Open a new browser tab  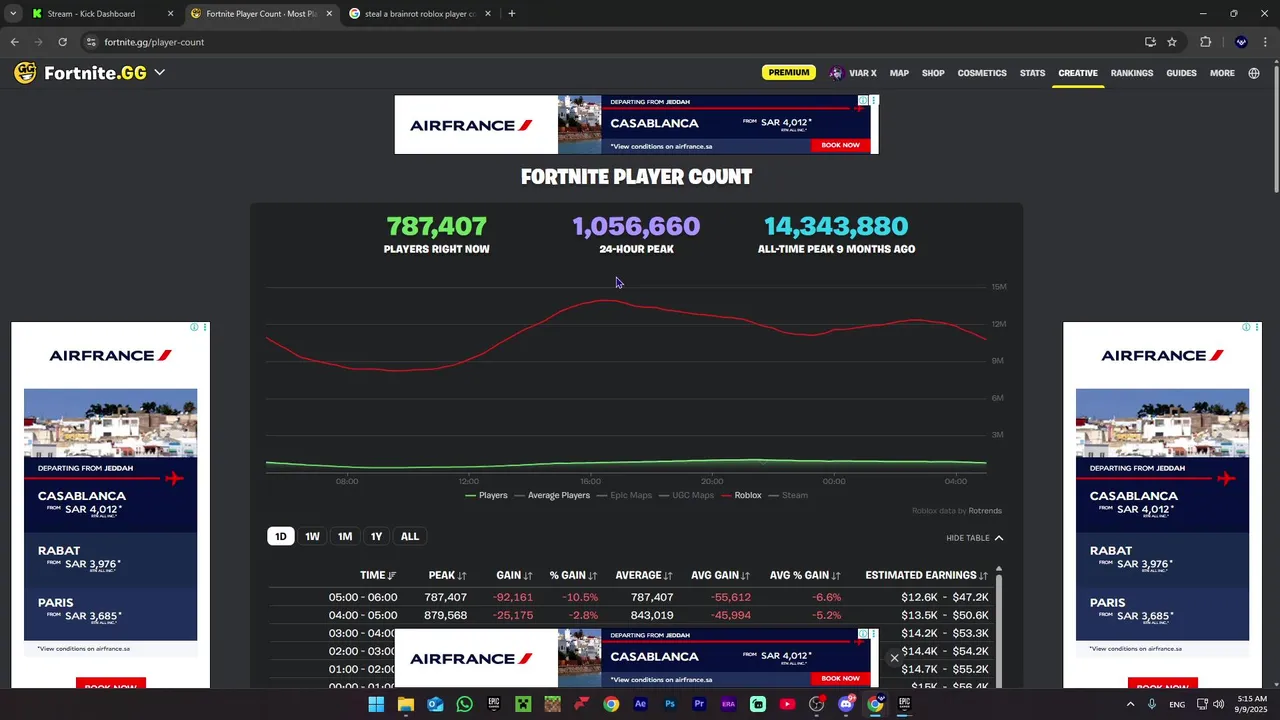pos(512,14)
